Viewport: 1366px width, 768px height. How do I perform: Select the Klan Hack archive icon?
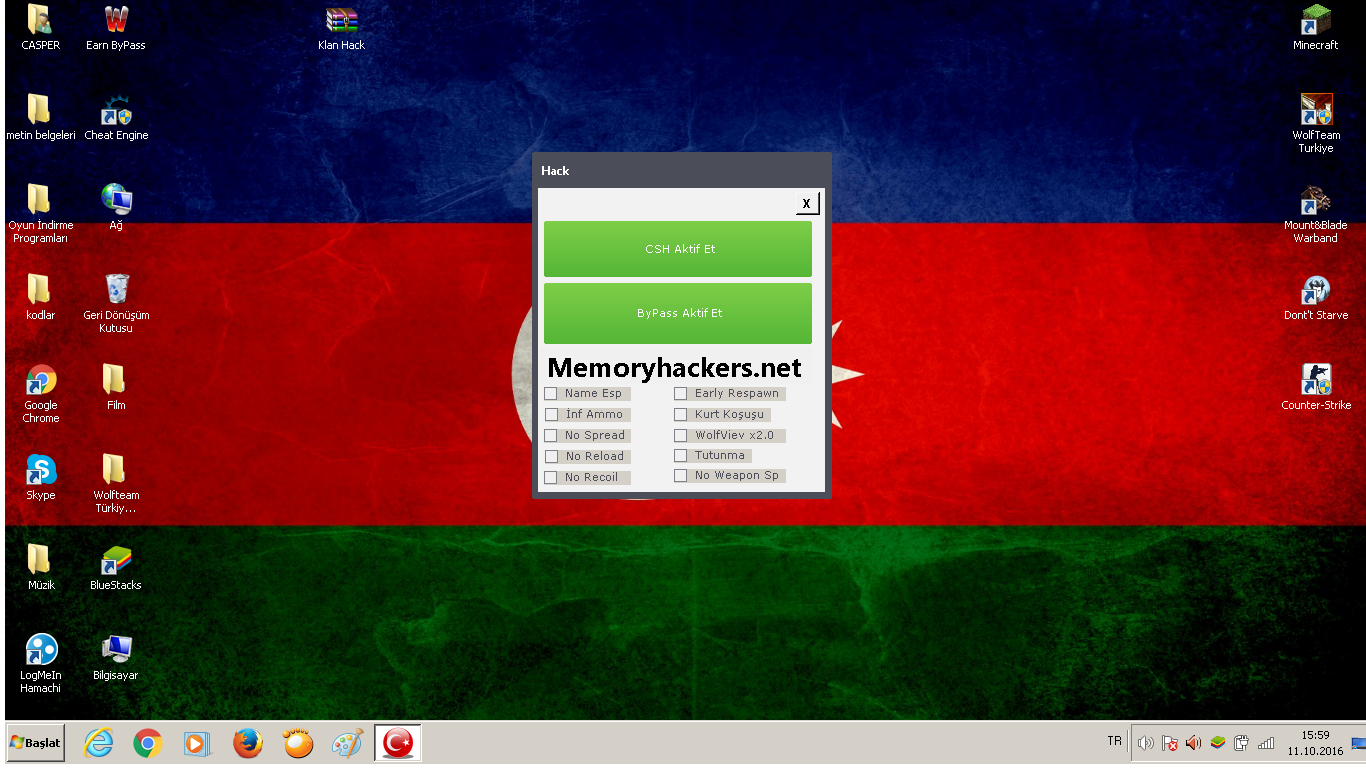coord(341,27)
